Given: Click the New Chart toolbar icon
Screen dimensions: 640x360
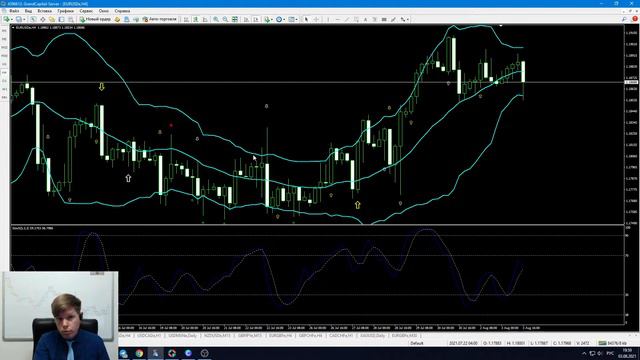Looking at the screenshot, I should [x=7, y=19].
